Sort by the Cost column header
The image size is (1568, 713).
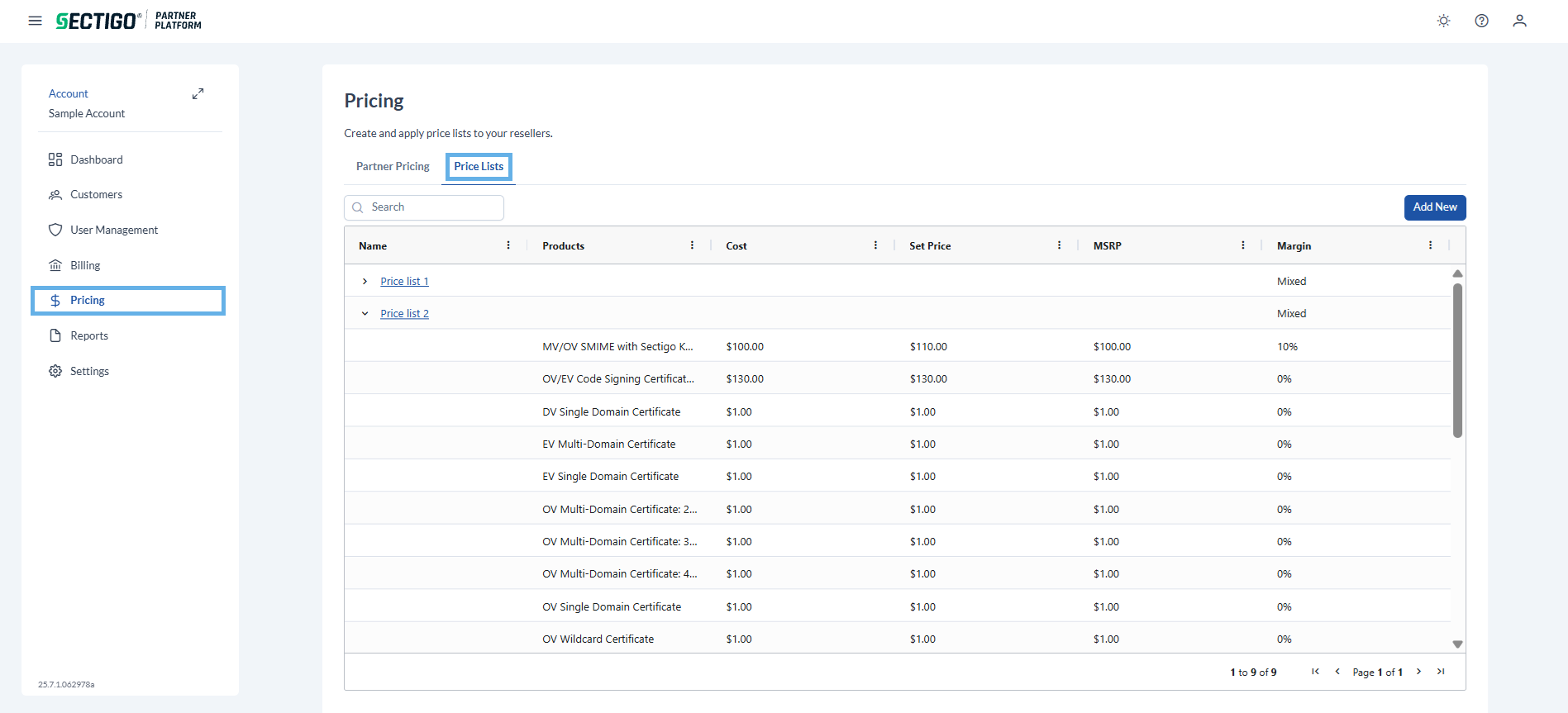736,246
